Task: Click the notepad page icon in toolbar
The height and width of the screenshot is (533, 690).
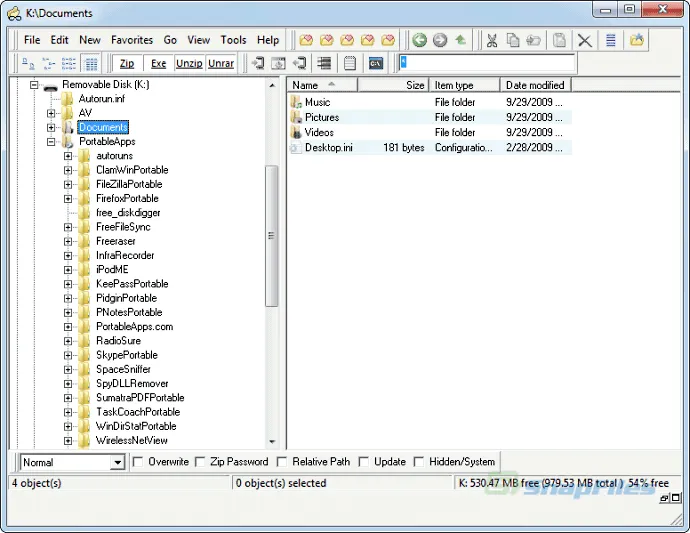Action: (x=350, y=64)
